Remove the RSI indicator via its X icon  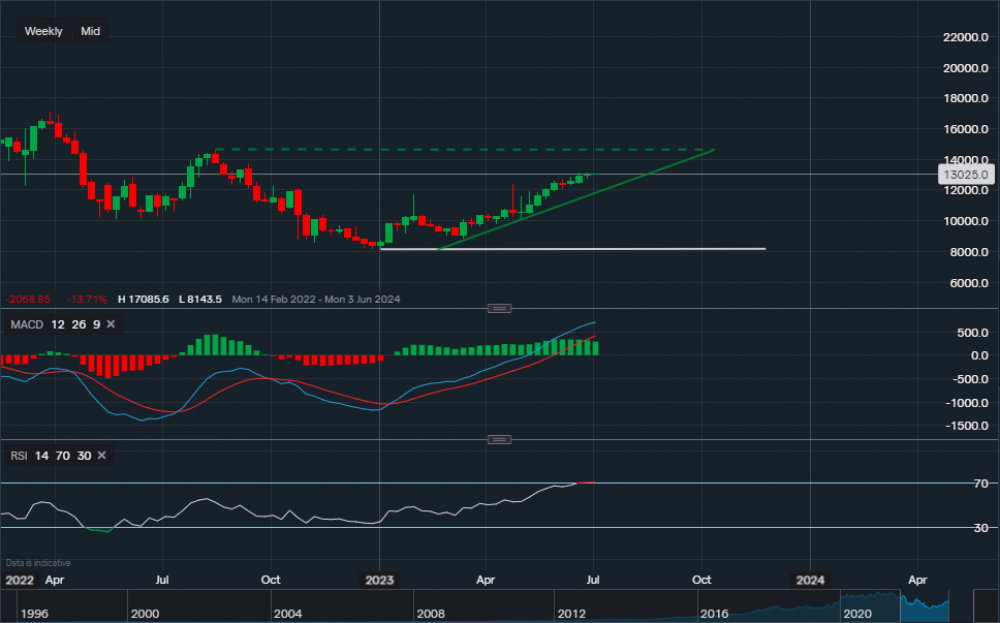click(100, 455)
